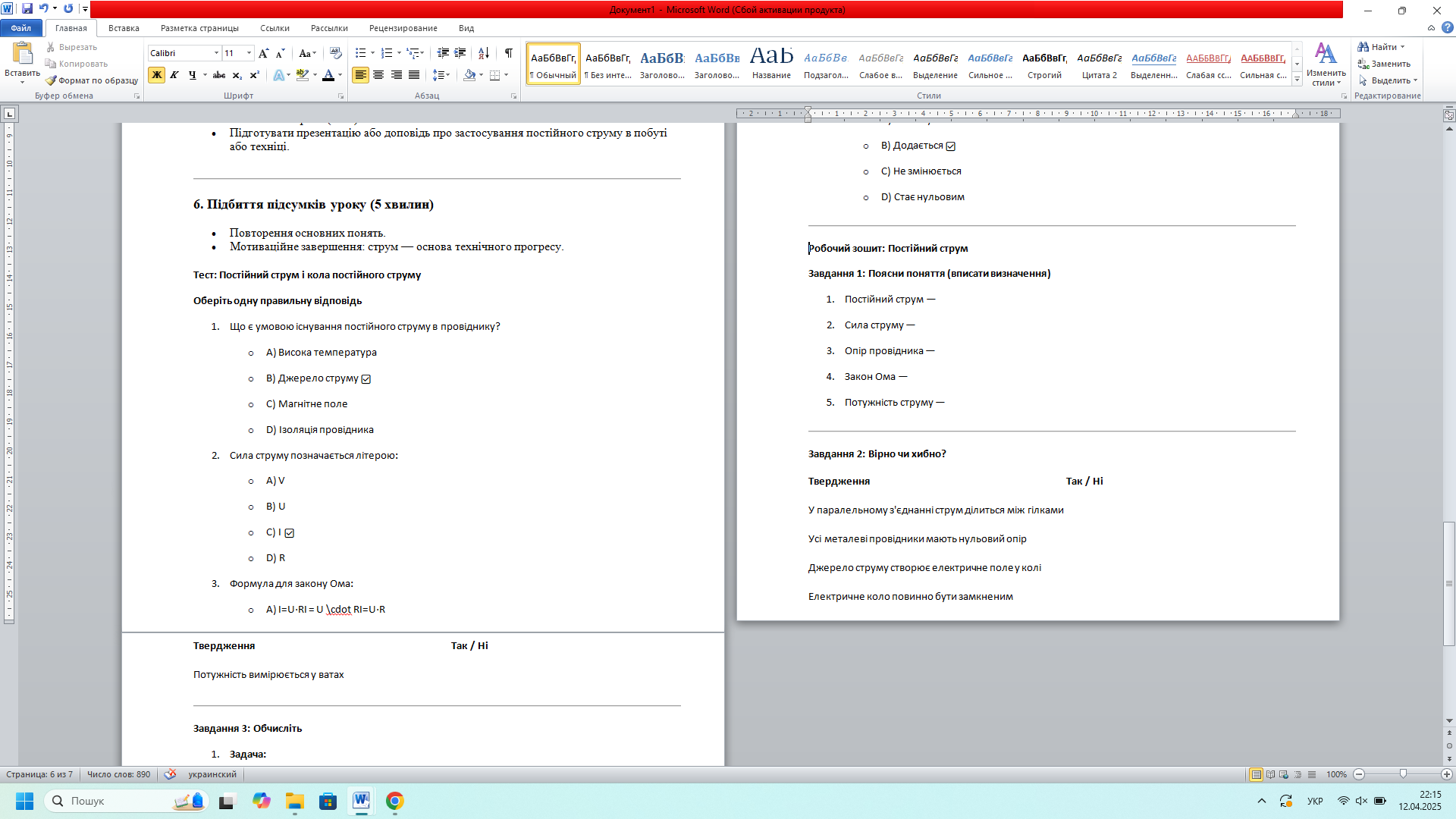The image size is (1456, 819).
Task: Toggle italic formatting (К) button
Action: point(174,75)
